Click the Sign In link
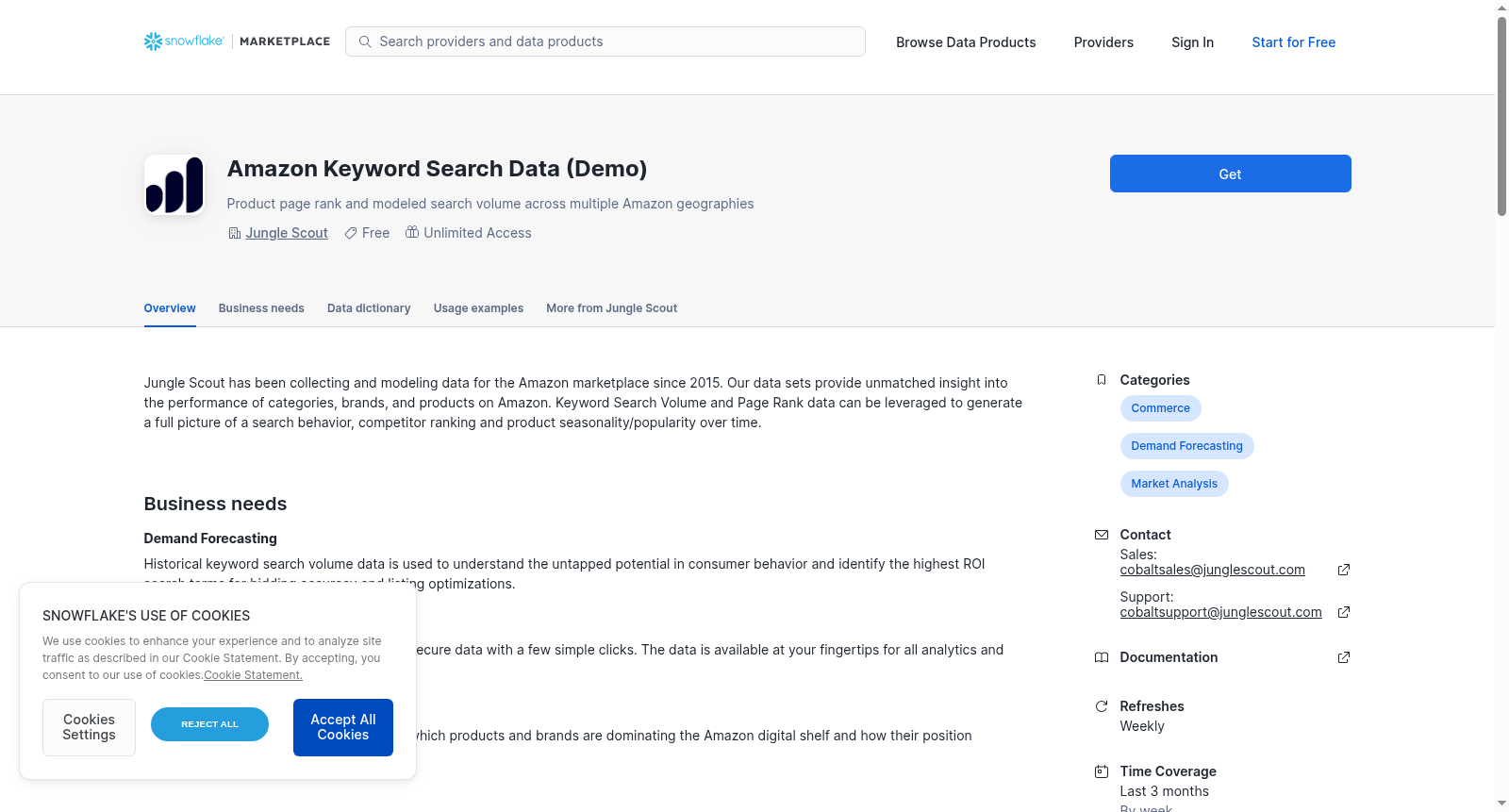 point(1192,42)
